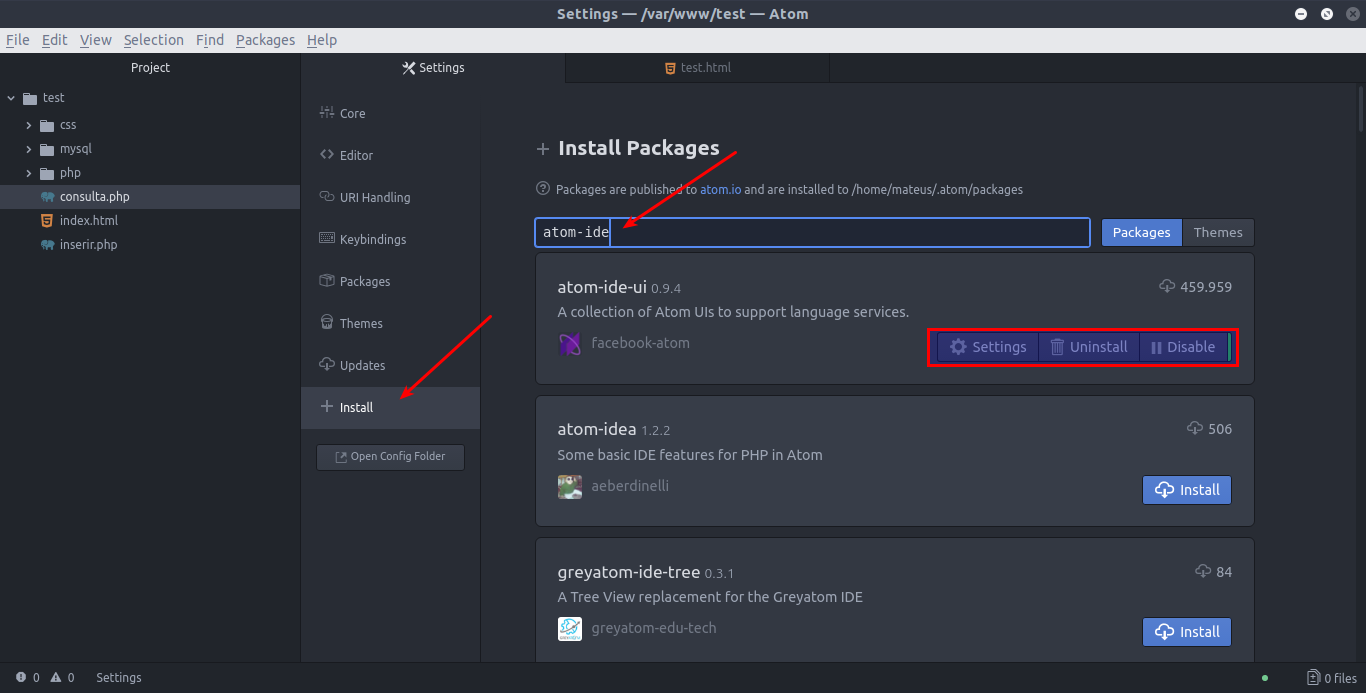
Task: Uninstall the atom-ide-ui package
Action: click(1089, 347)
